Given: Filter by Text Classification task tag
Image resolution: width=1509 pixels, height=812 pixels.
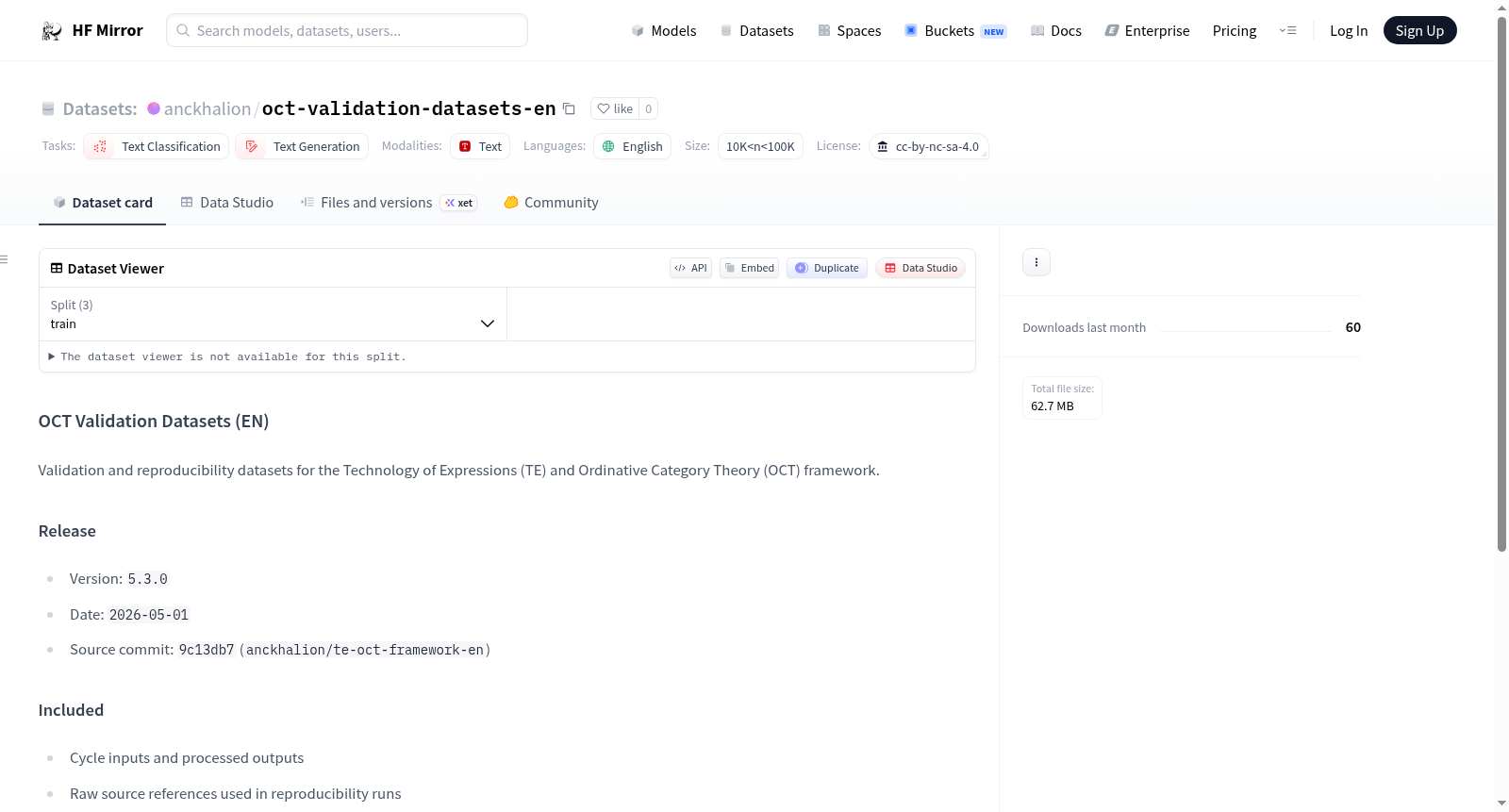Looking at the screenshot, I should (157, 146).
